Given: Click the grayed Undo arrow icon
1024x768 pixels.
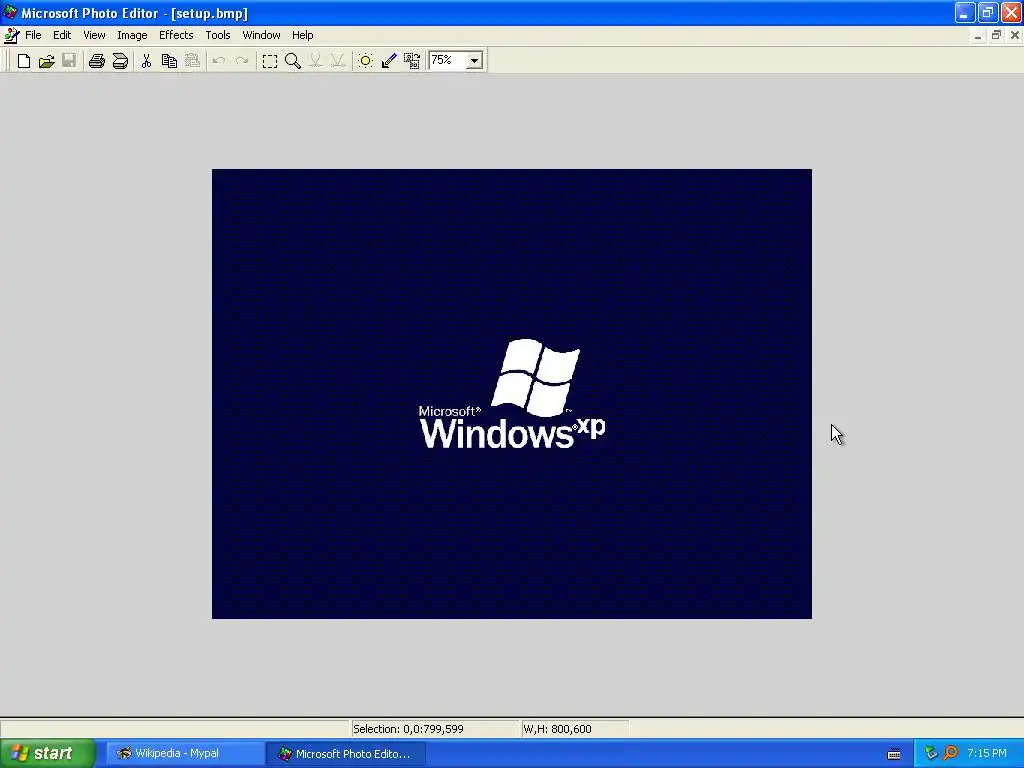Looking at the screenshot, I should (219, 61).
